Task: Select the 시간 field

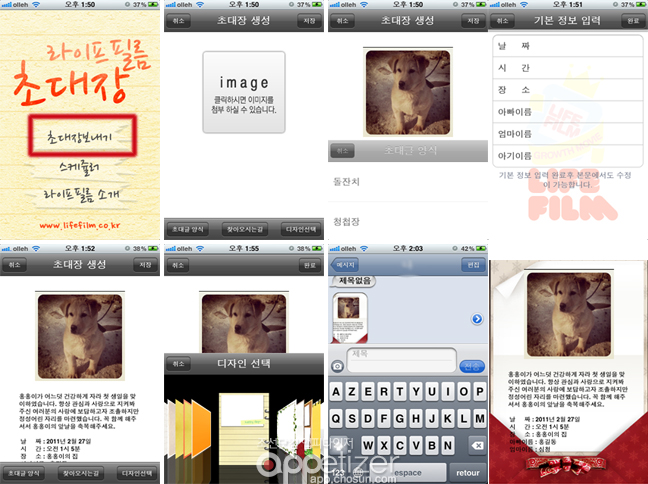Action: tap(568, 68)
